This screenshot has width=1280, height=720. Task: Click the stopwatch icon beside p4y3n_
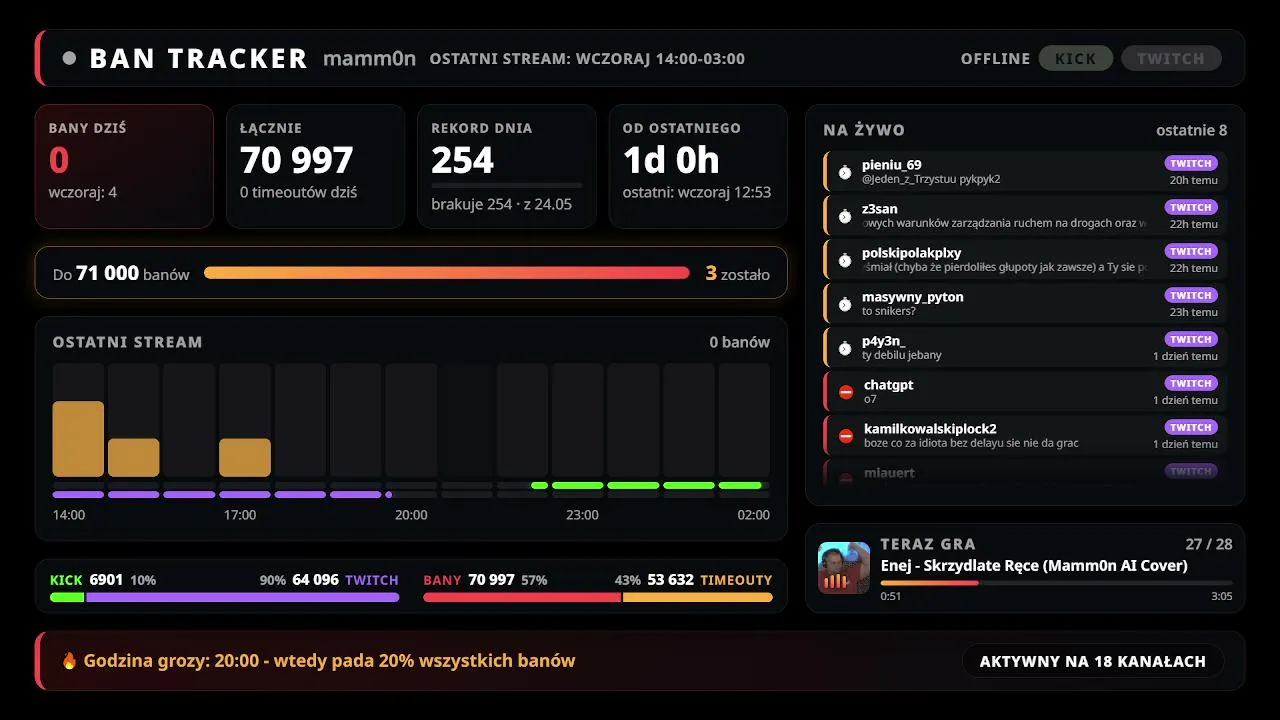[x=845, y=348]
